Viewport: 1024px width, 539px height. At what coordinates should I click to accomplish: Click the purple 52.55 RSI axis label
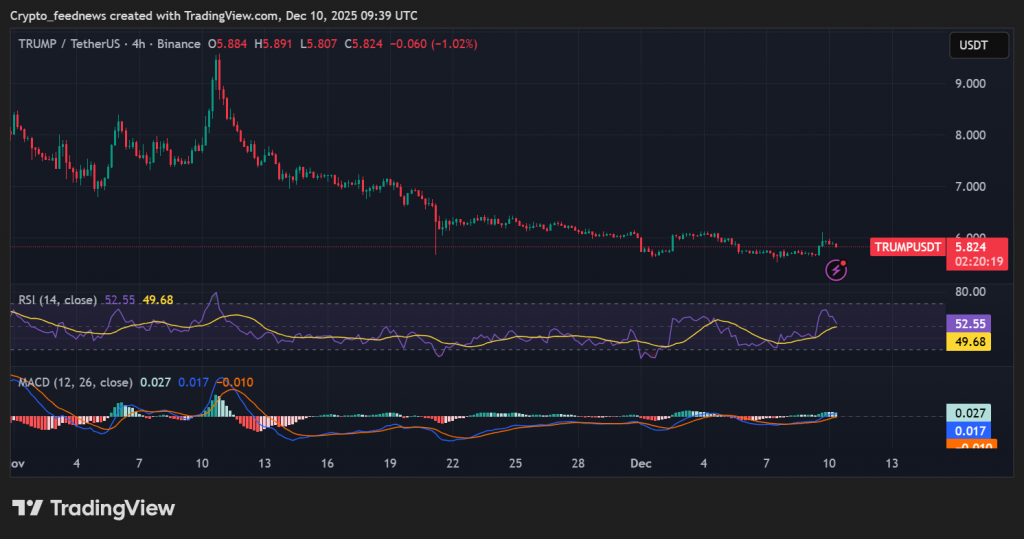click(x=972, y=324)
